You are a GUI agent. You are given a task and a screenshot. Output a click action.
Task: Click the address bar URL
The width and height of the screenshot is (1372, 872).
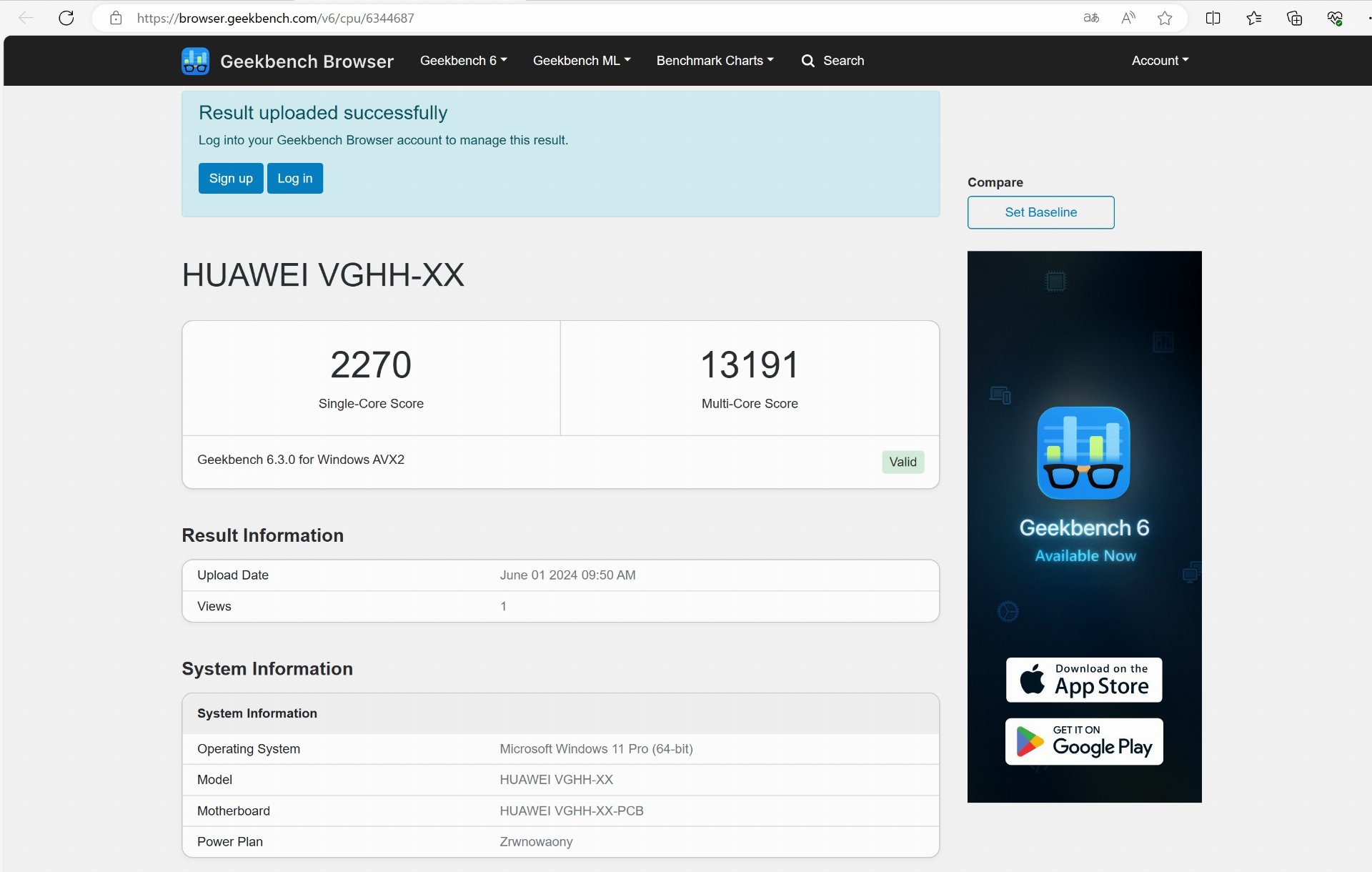pyautogui.click(x=275, y=18)
